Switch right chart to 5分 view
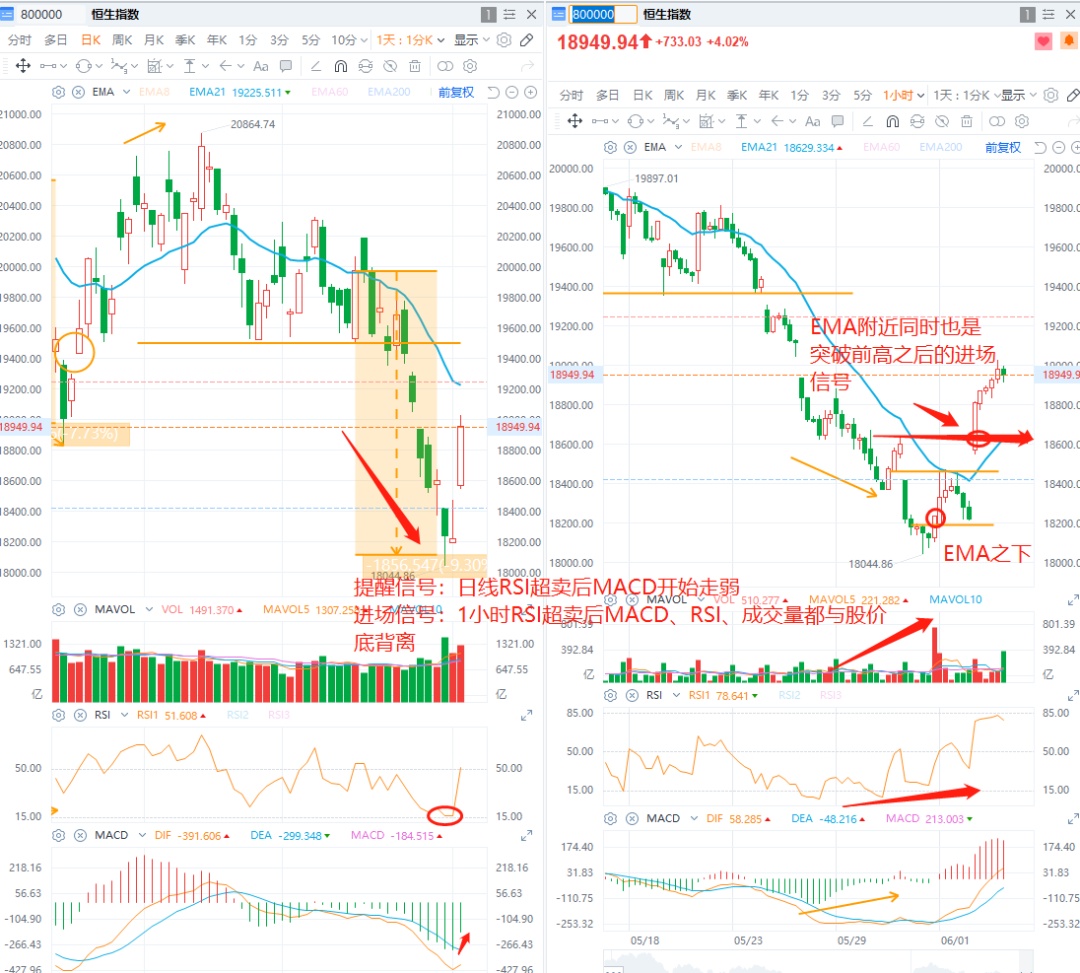Image resolution: width=1080 pixels, height=973 pixels. click(x=862, y=96)
